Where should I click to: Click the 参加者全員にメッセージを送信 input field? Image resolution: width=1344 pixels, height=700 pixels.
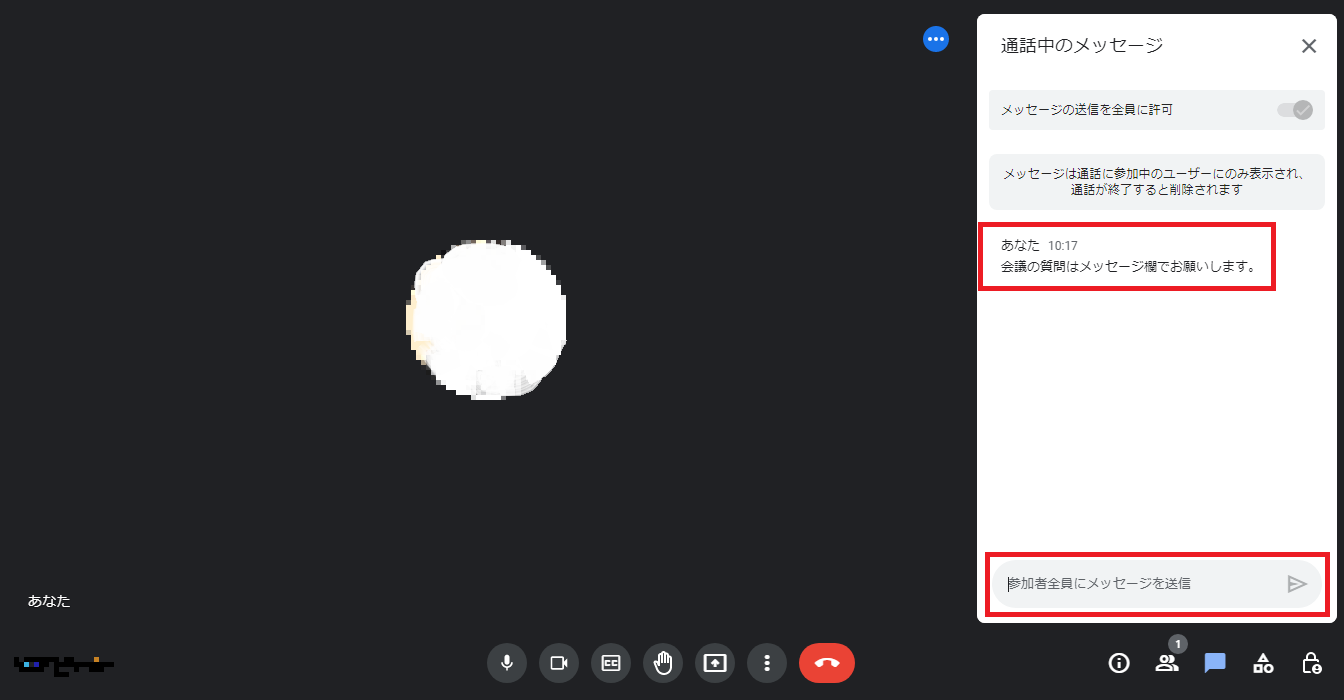tap(1139, 584)
